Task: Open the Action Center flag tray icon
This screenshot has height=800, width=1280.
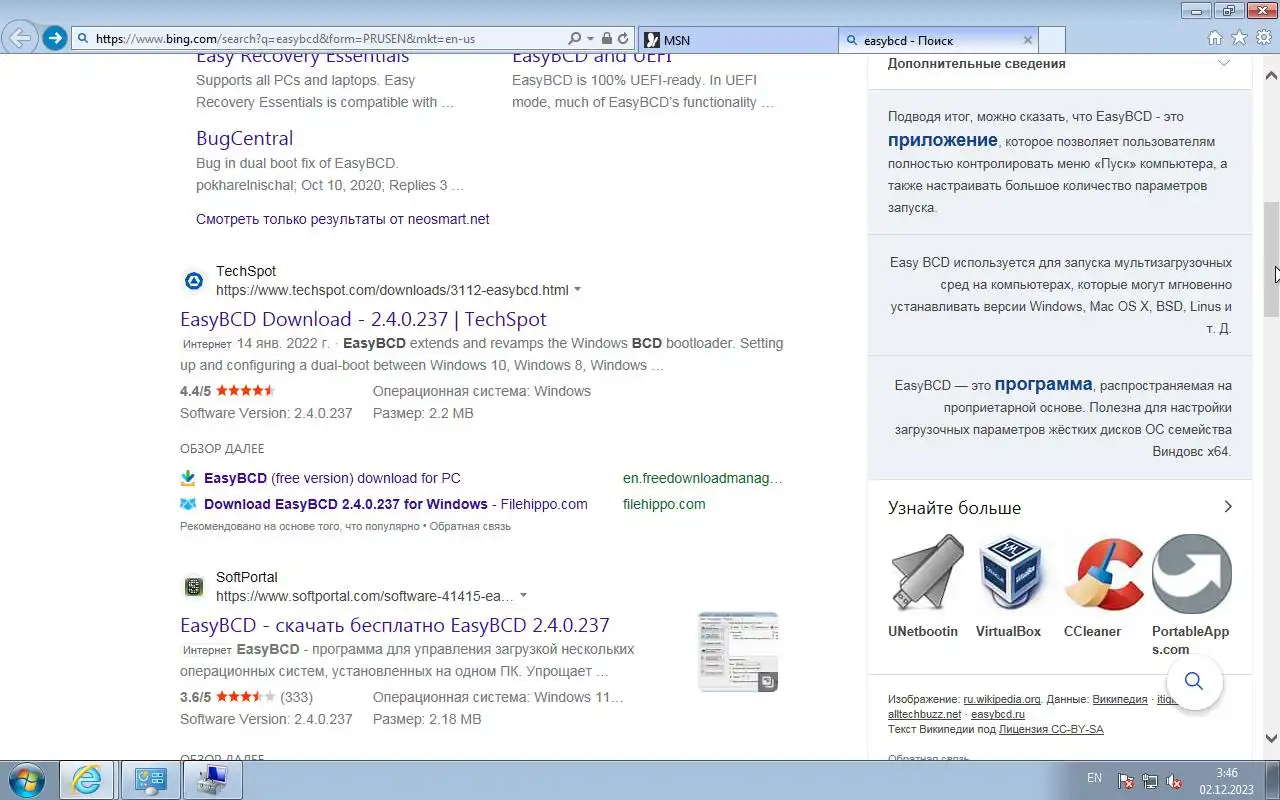Action: click(1125, 781)
